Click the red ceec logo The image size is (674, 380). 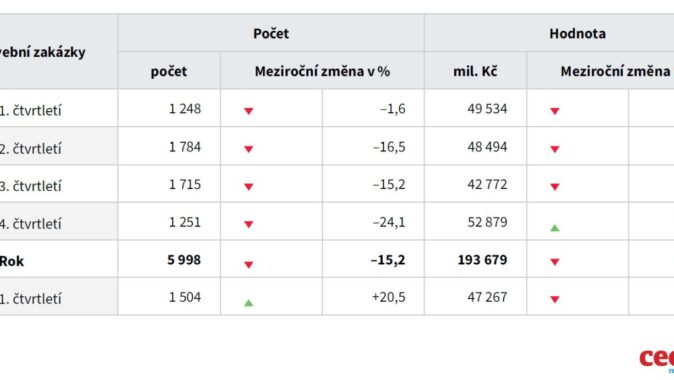coord(656,359)
